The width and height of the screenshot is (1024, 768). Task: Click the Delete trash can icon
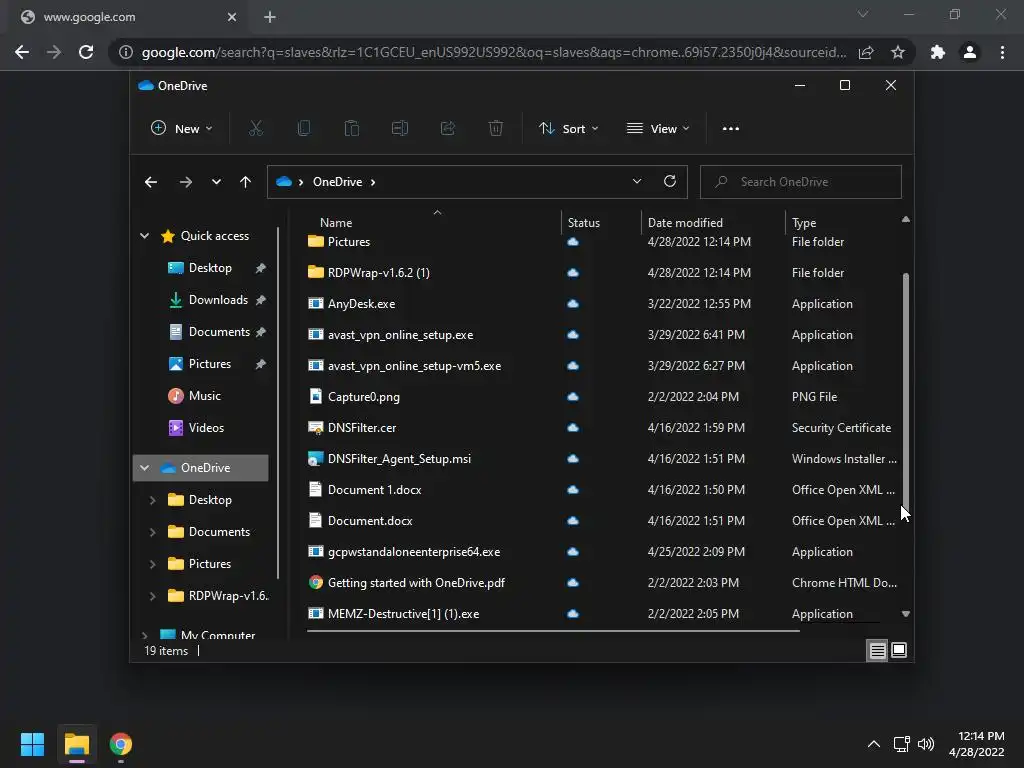(496, 128)
